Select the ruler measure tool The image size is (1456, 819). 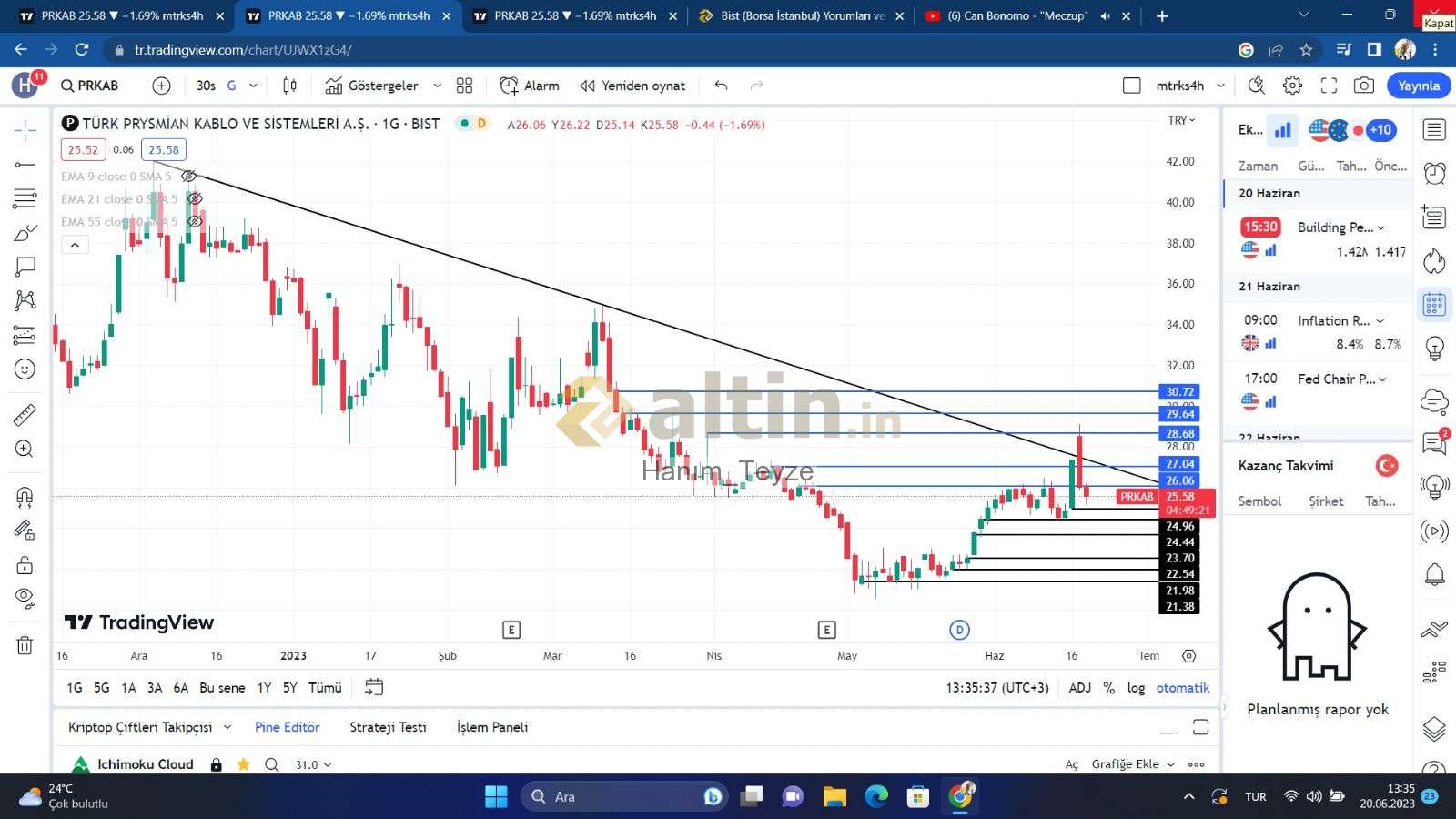tap(25, 415)
